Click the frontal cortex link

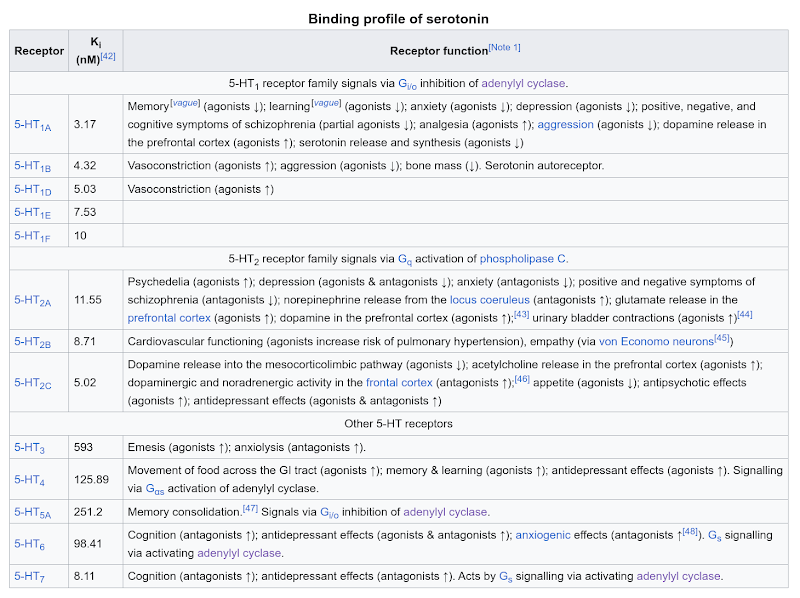coord(399,382)
